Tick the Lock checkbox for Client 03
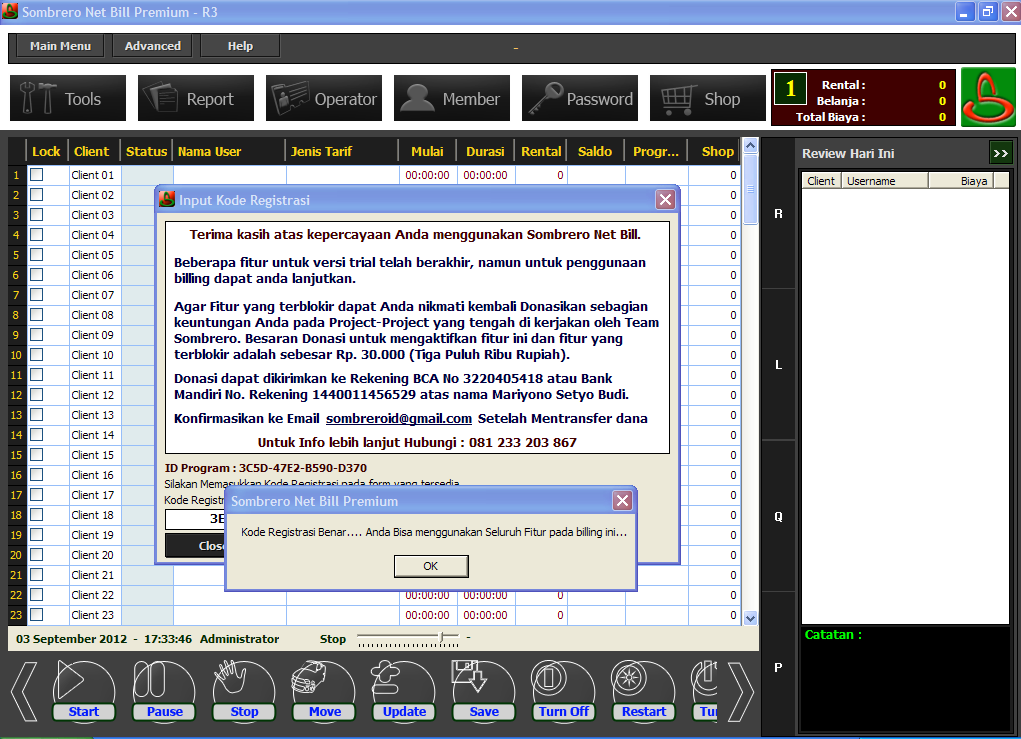1021x739 pixels. click(37, 214)
